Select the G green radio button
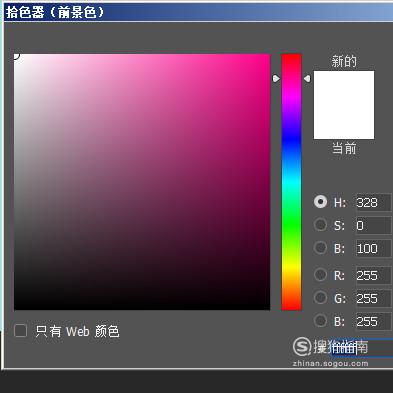The image size is (393, 393). pos(320,298)
